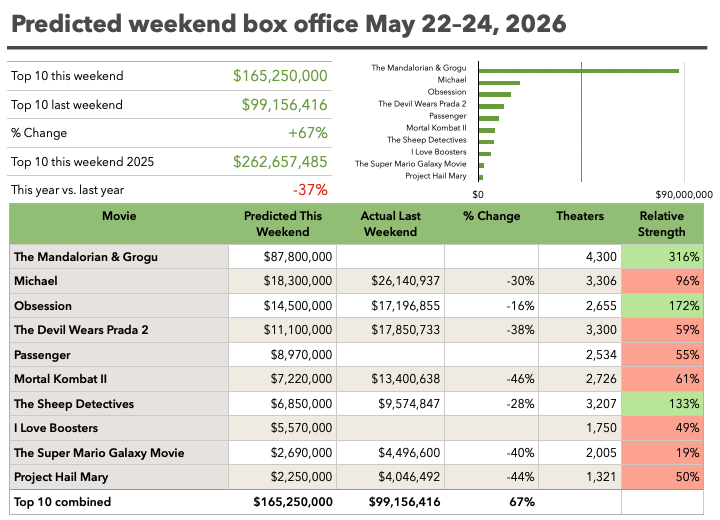Click chart label 'Project Hail Mary'
The width and height of the screenshot is (720, 520).
click(x=436, y=176)
